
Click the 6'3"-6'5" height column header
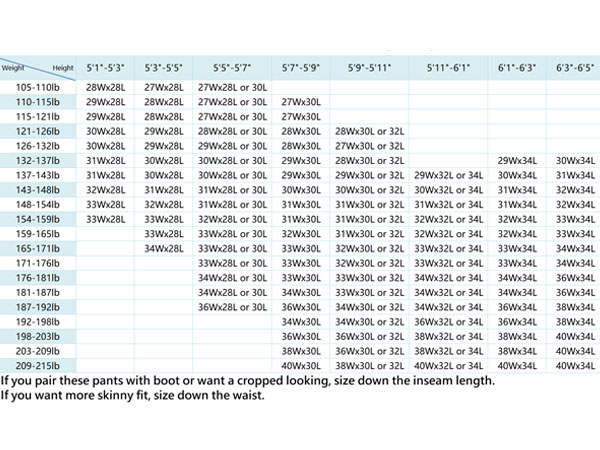click(x=575, y=68)
